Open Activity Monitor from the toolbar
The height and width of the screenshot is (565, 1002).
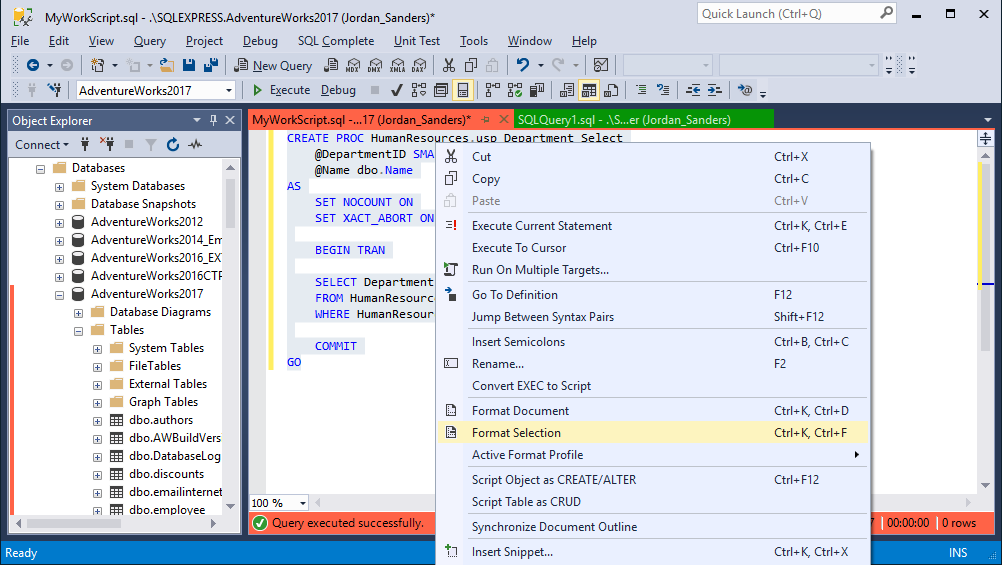(x=601, y=65)
